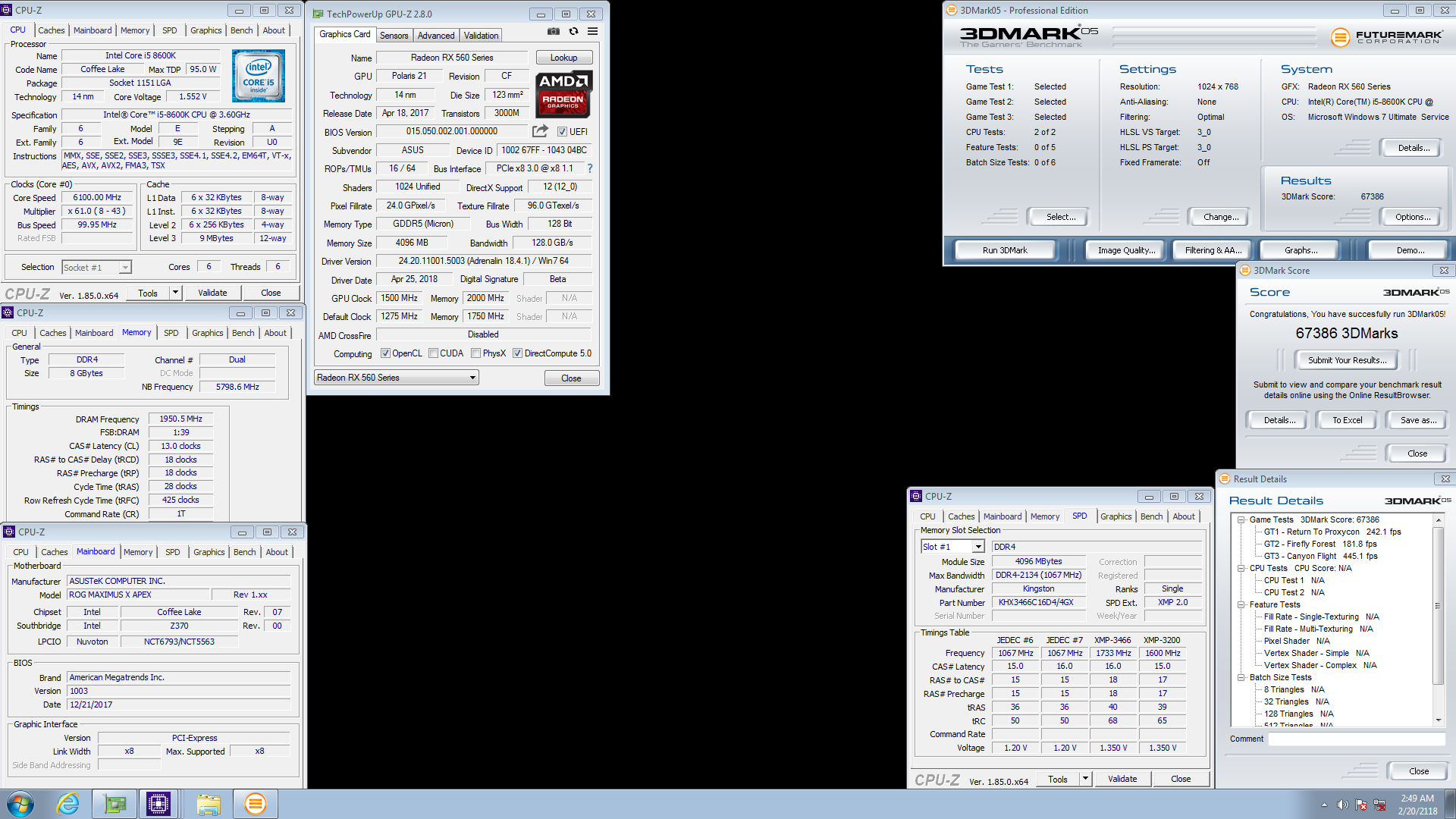This screenshot has width=1456, height=819.
Task: Collapse Batch Size Tests tree node
Action: 1241,677
